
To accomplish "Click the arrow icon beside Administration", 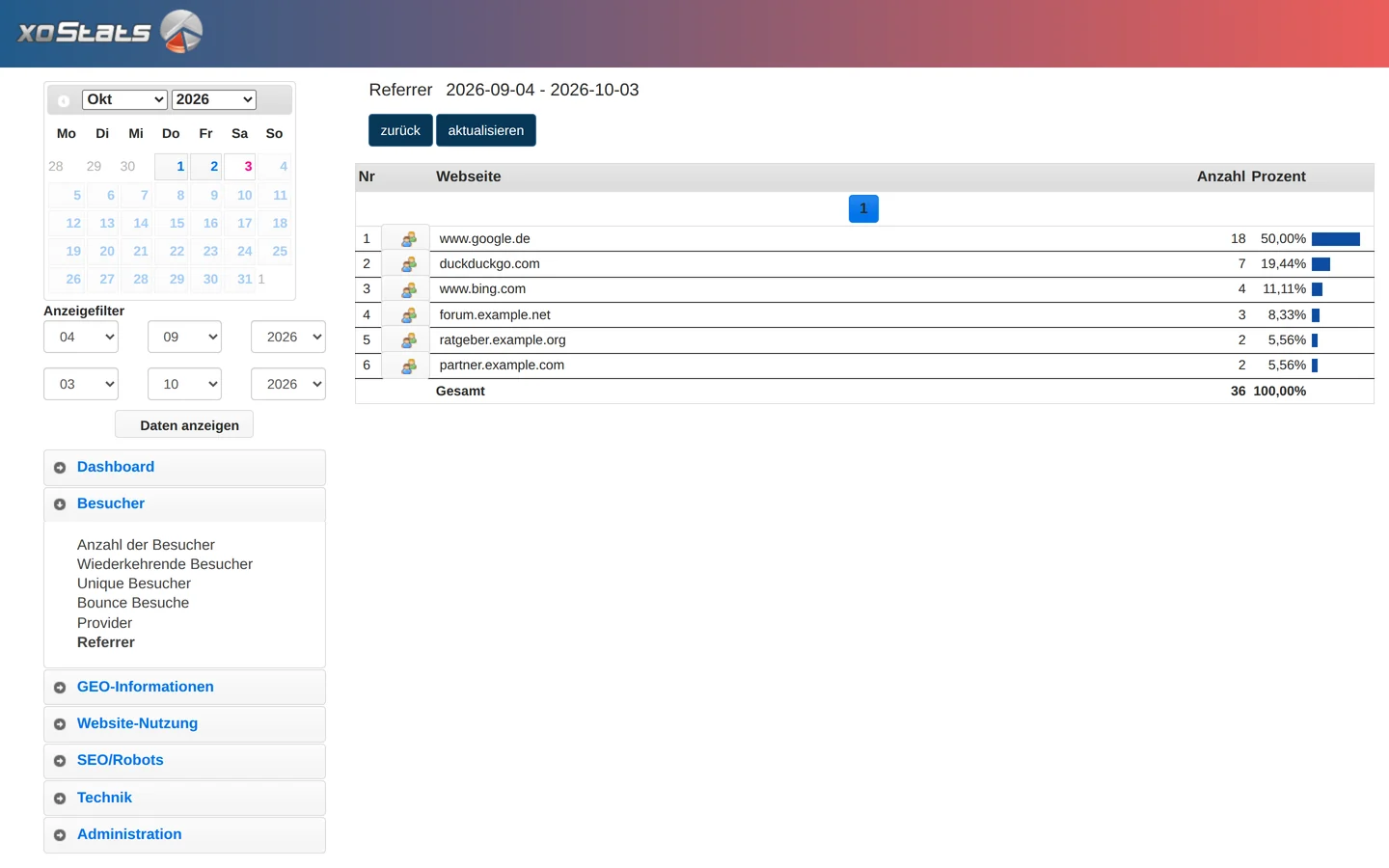I will click(x=60, y=835).
